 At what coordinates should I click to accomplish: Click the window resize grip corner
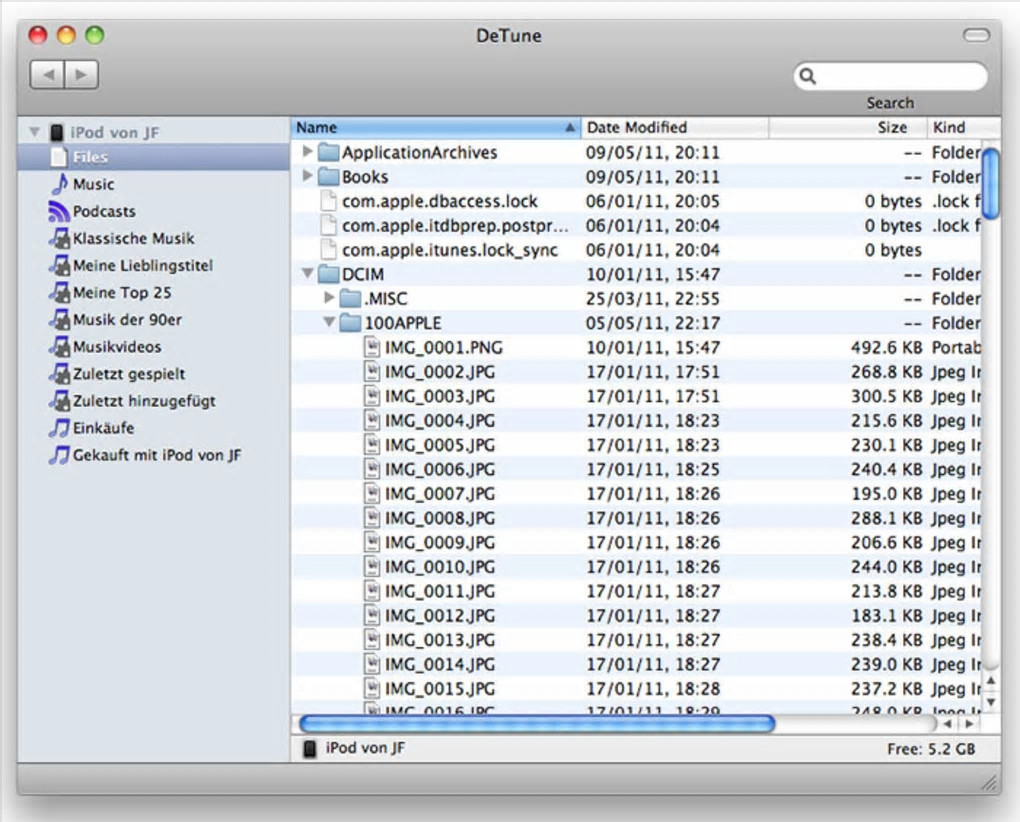989,783
